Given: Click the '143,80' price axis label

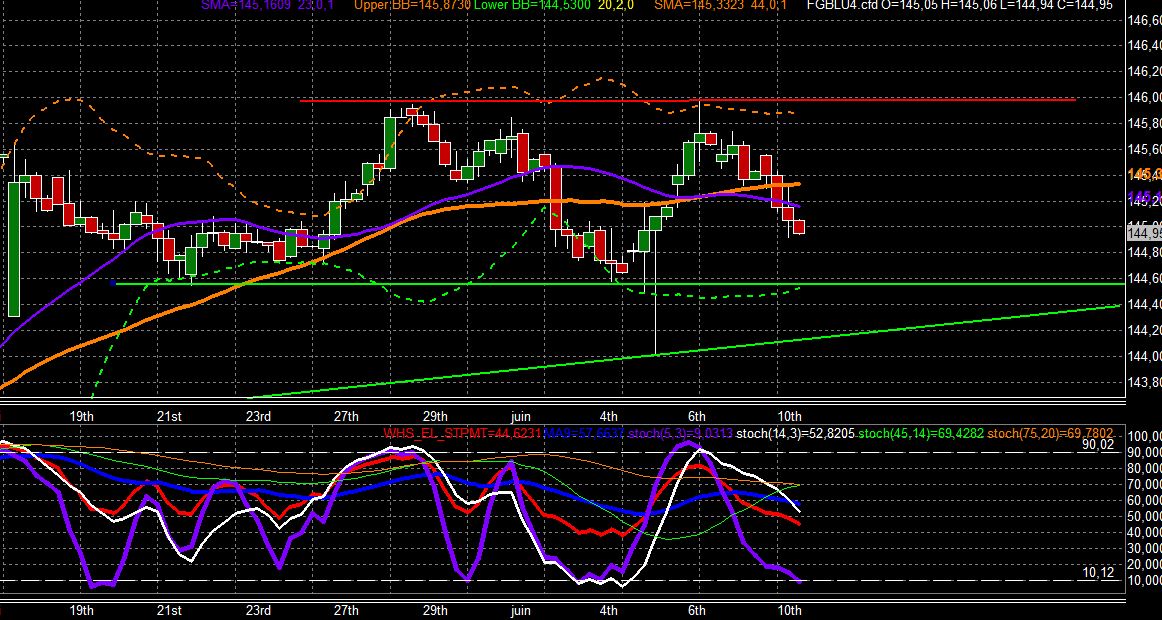Looking at the screenshot, I should [x=1143, y=381].
